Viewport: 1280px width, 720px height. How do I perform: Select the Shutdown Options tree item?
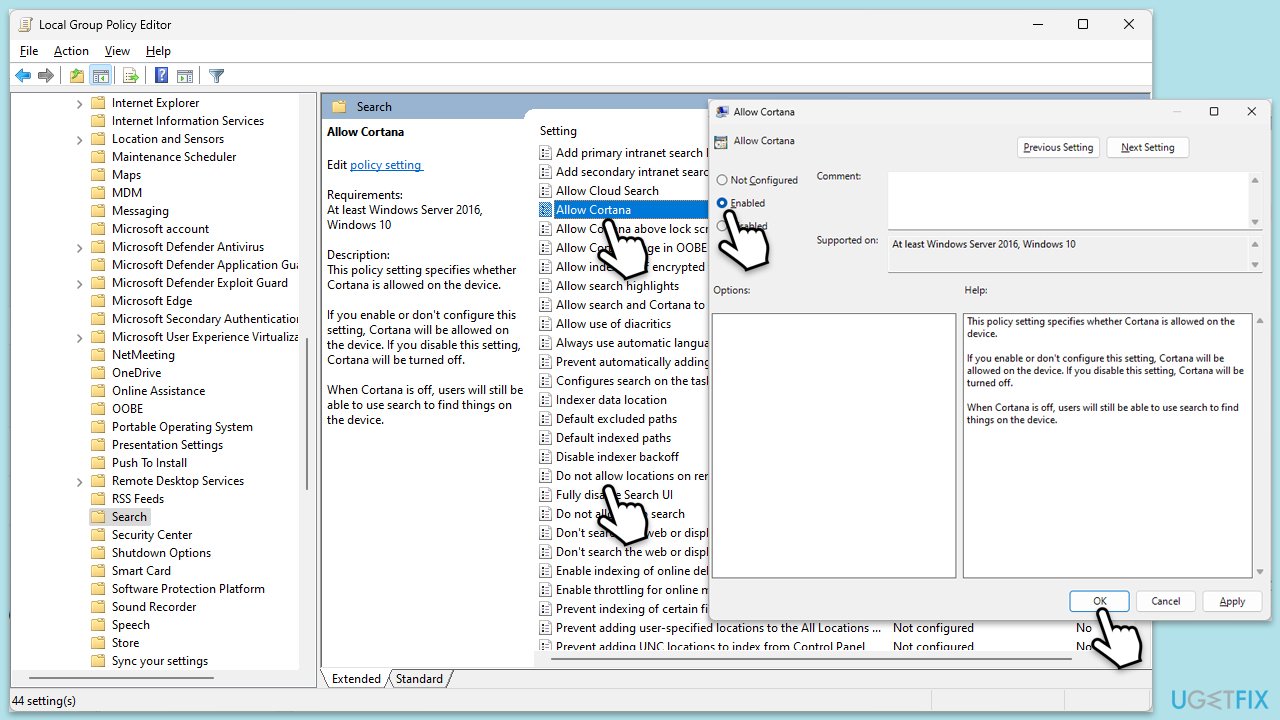coord(161,553)
